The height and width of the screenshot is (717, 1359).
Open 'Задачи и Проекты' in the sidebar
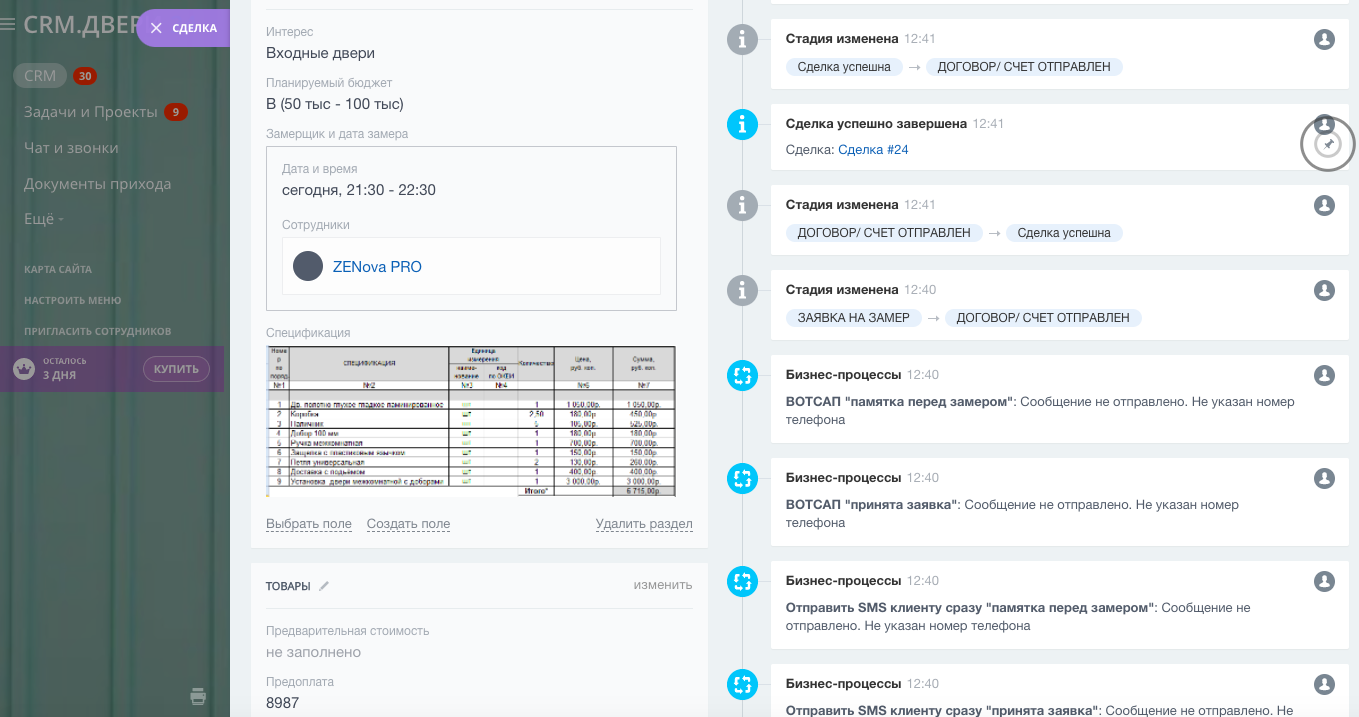coord(91,112)
